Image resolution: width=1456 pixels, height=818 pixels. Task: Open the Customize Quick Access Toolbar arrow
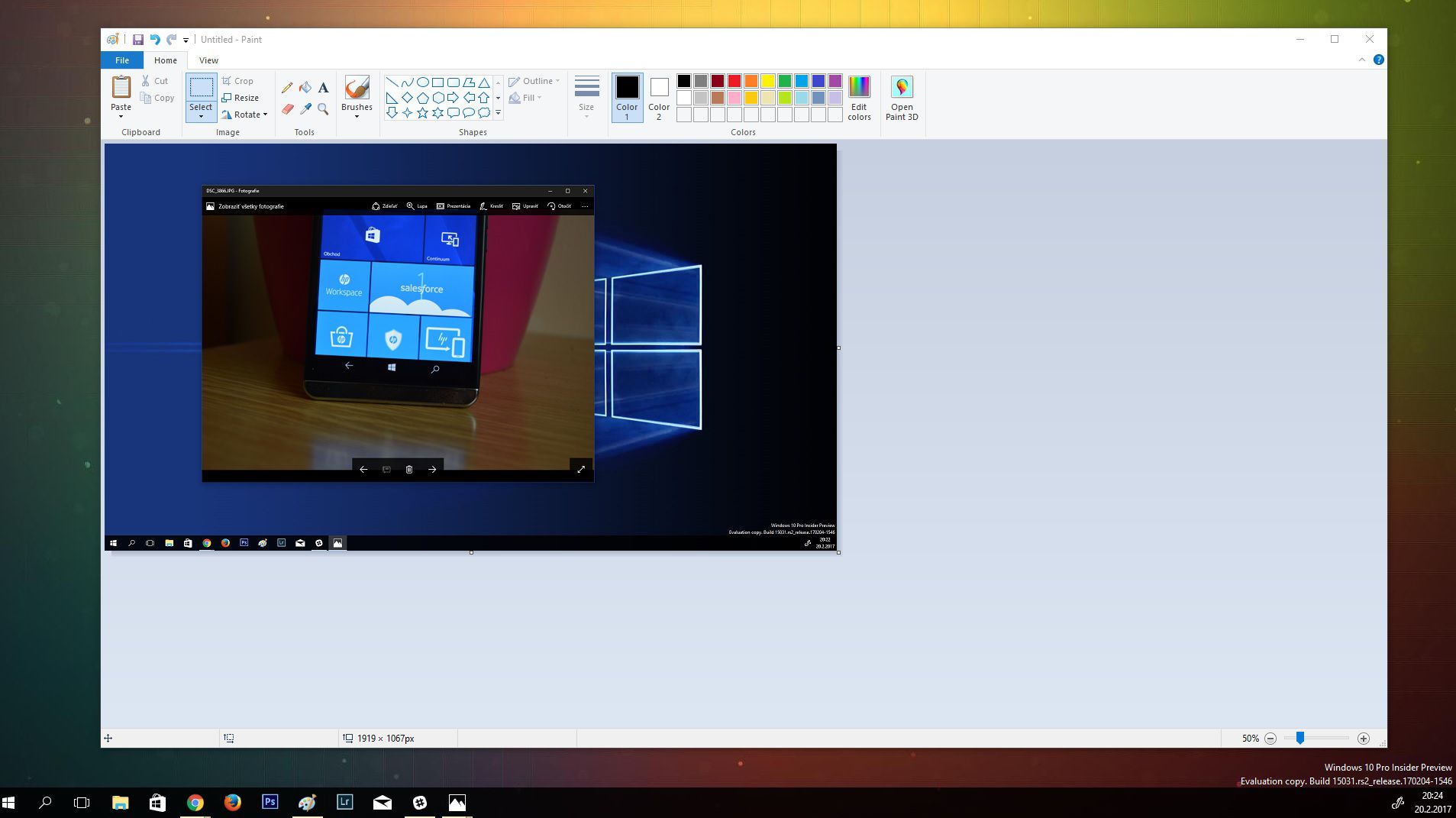186,40
